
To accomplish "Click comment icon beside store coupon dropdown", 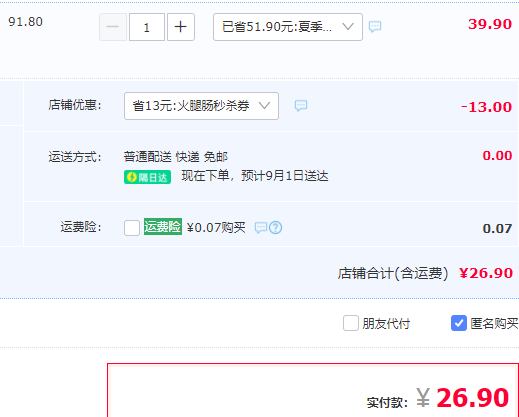I will pyautogui.click(x=301, y=106).
